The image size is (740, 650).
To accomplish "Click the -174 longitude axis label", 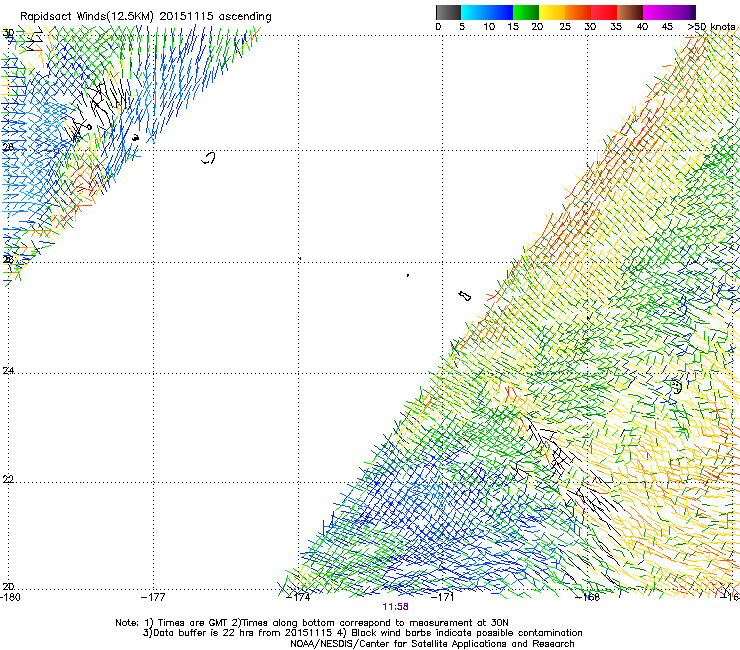I will [x=298, y=597].
